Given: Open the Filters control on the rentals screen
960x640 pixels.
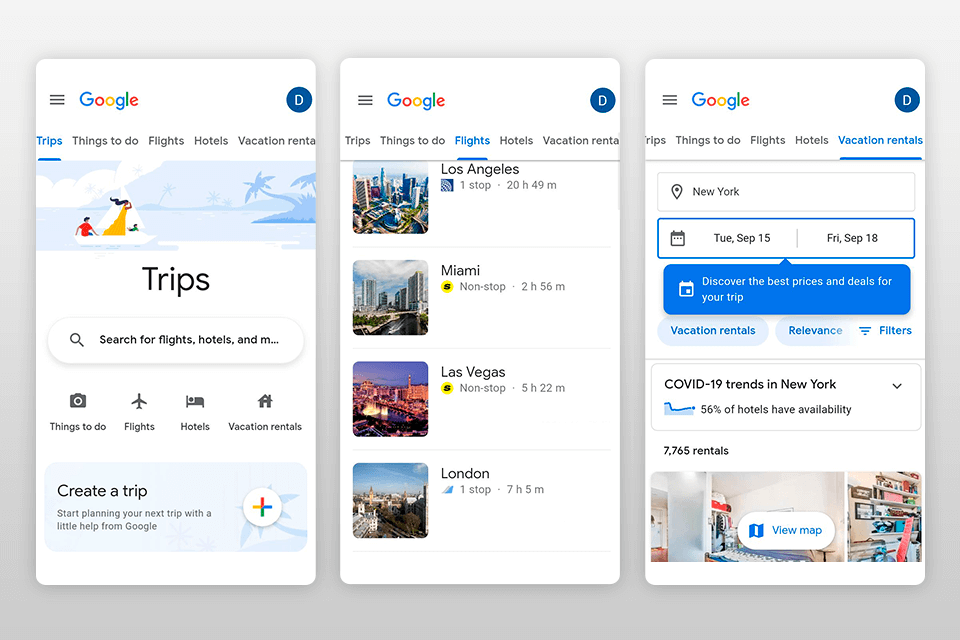Looking at the screenshot, I should click(886, 330).
